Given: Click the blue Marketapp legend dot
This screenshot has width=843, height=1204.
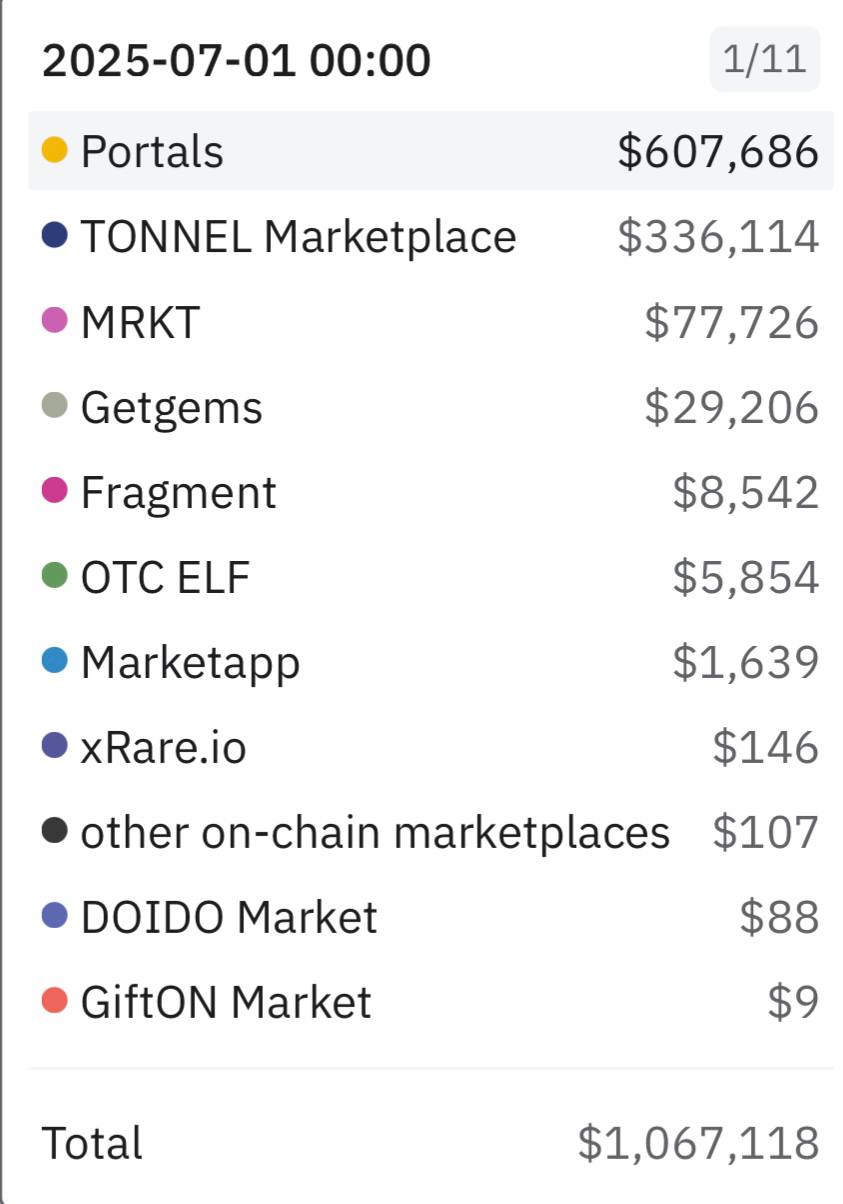Looking at the screenshot, I should point(54,661).
